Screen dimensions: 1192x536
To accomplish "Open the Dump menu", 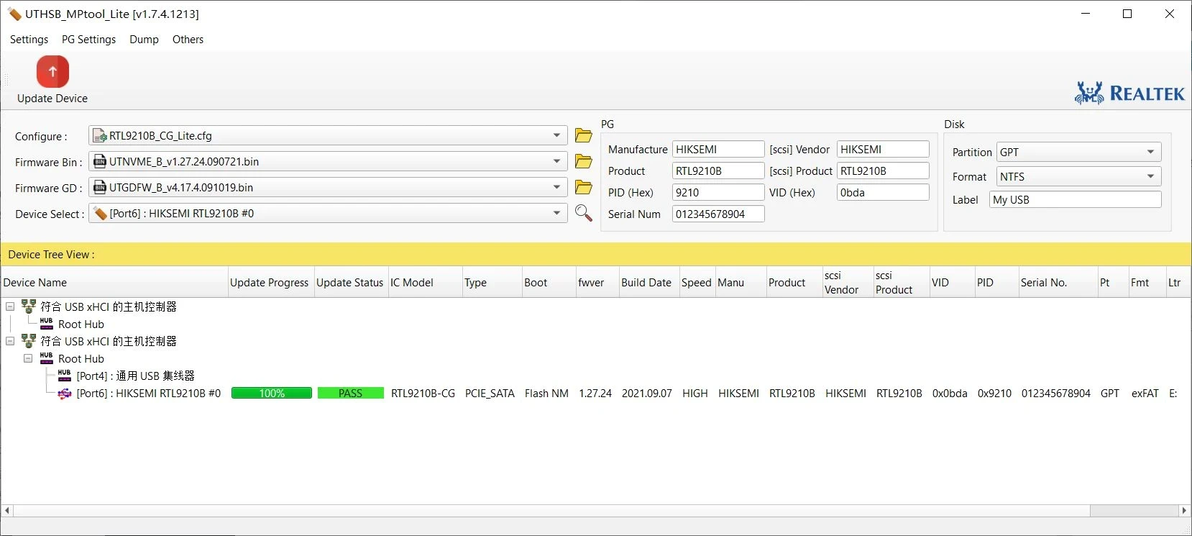I will tap(144, 40).
